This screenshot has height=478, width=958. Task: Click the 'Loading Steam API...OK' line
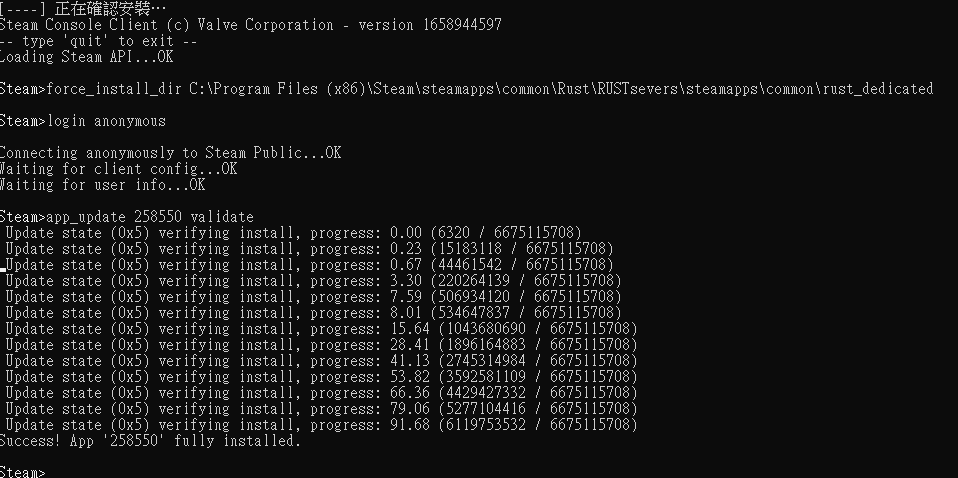(x=87, y=57)
